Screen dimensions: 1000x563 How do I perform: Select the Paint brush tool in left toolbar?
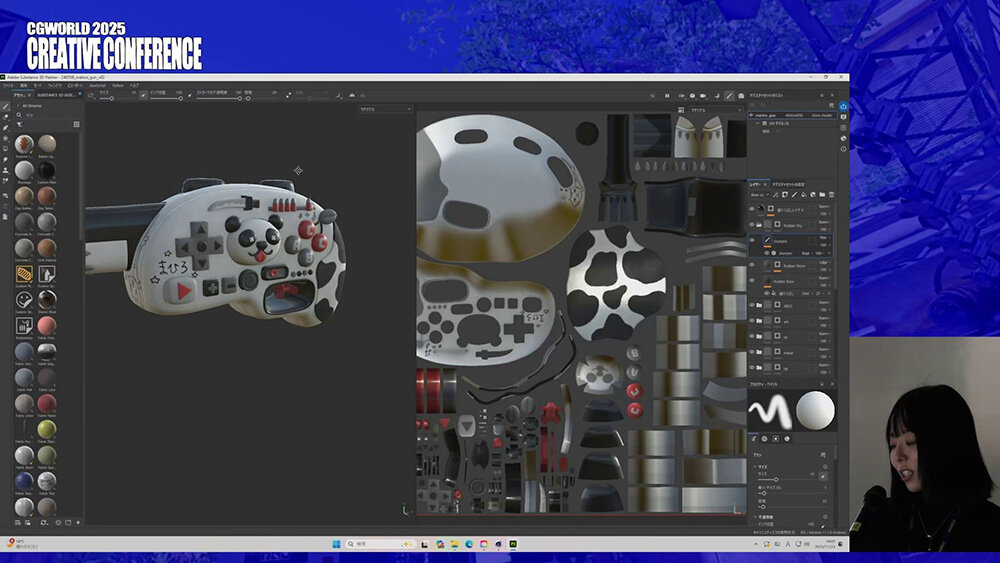5,106
